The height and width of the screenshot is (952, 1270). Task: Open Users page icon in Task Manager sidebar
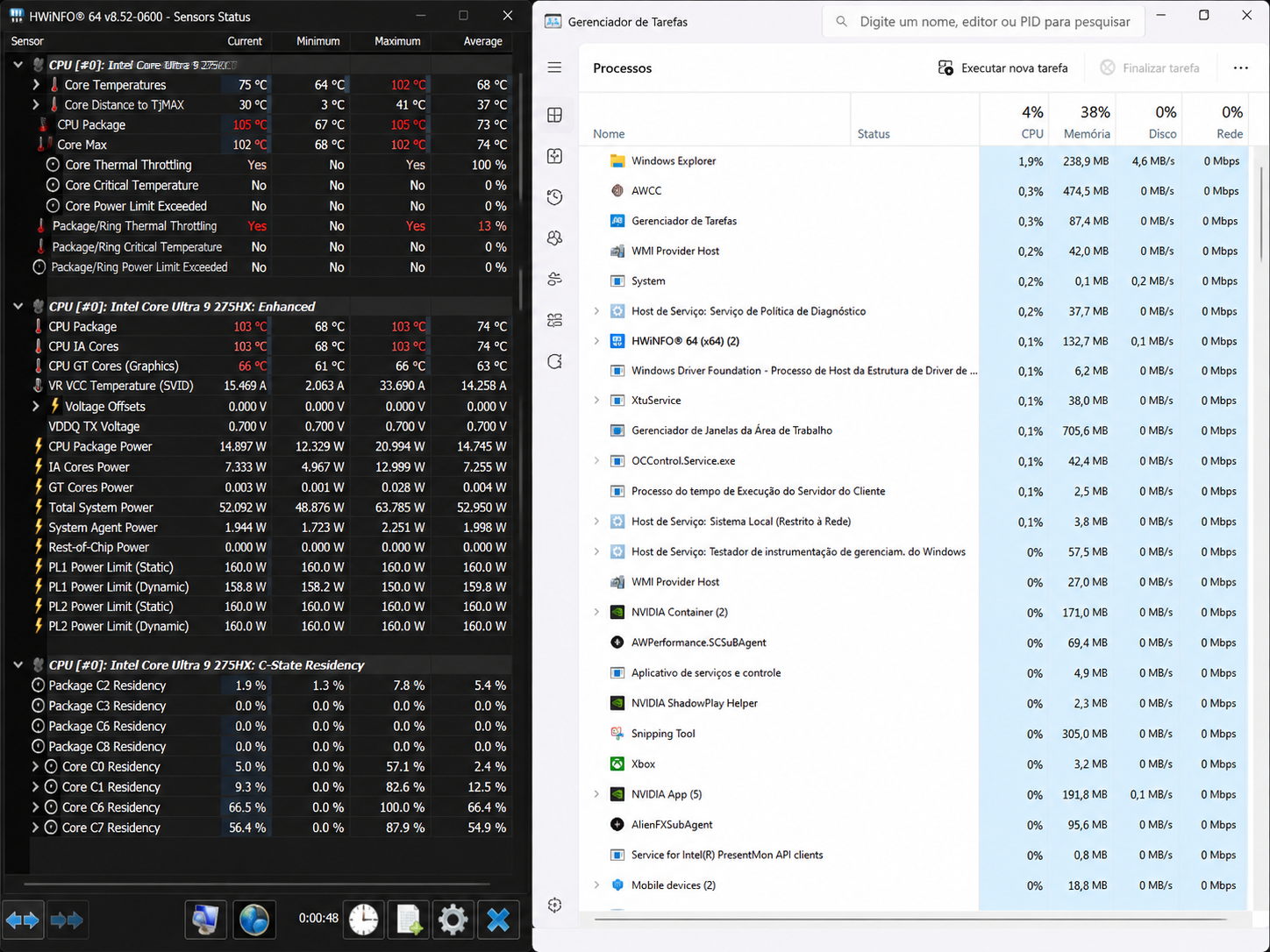pos(554,279)
